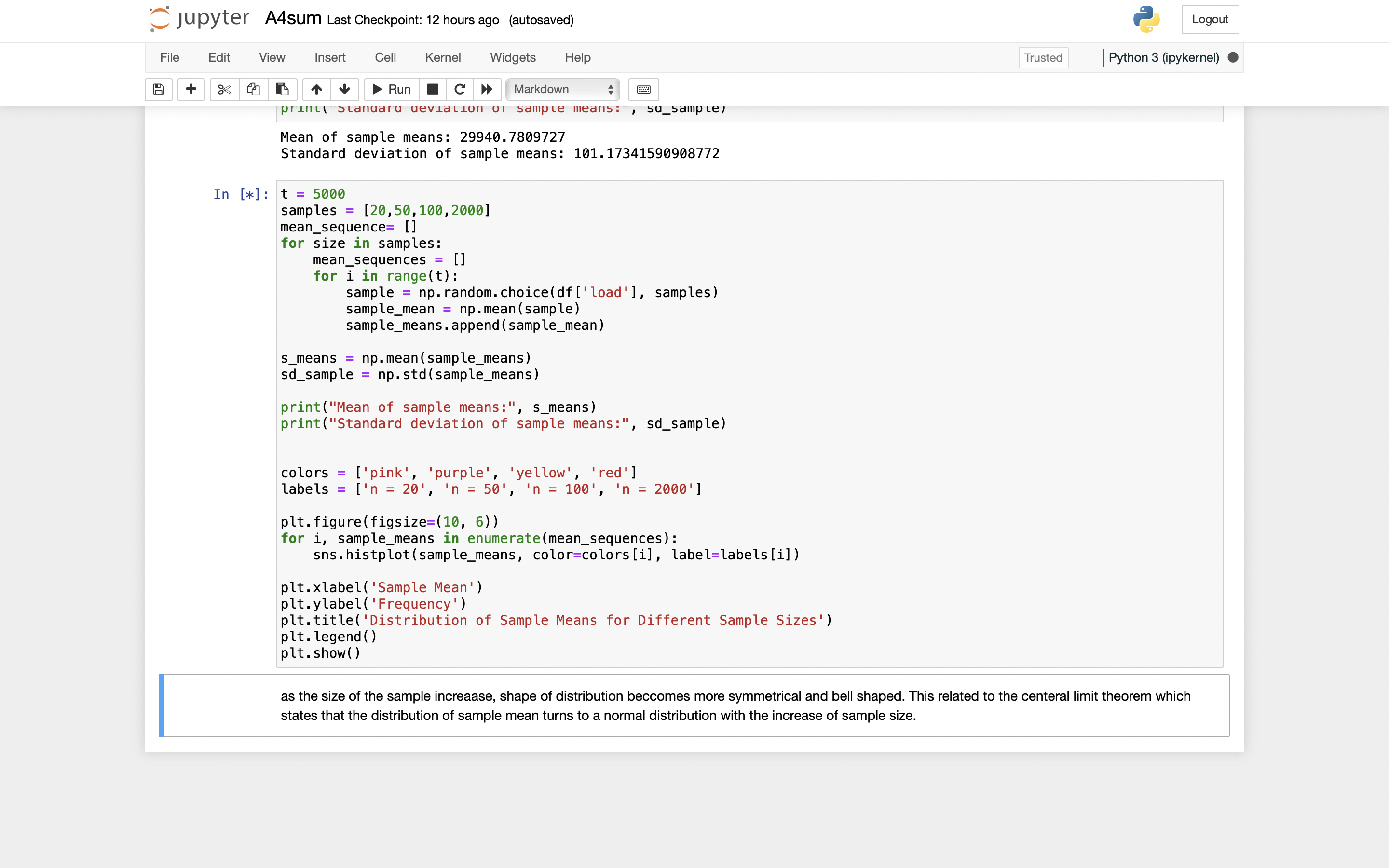Restart the kernel
Image resolution: width=1389 pixels, height=868 pixels.
point(460,89)
